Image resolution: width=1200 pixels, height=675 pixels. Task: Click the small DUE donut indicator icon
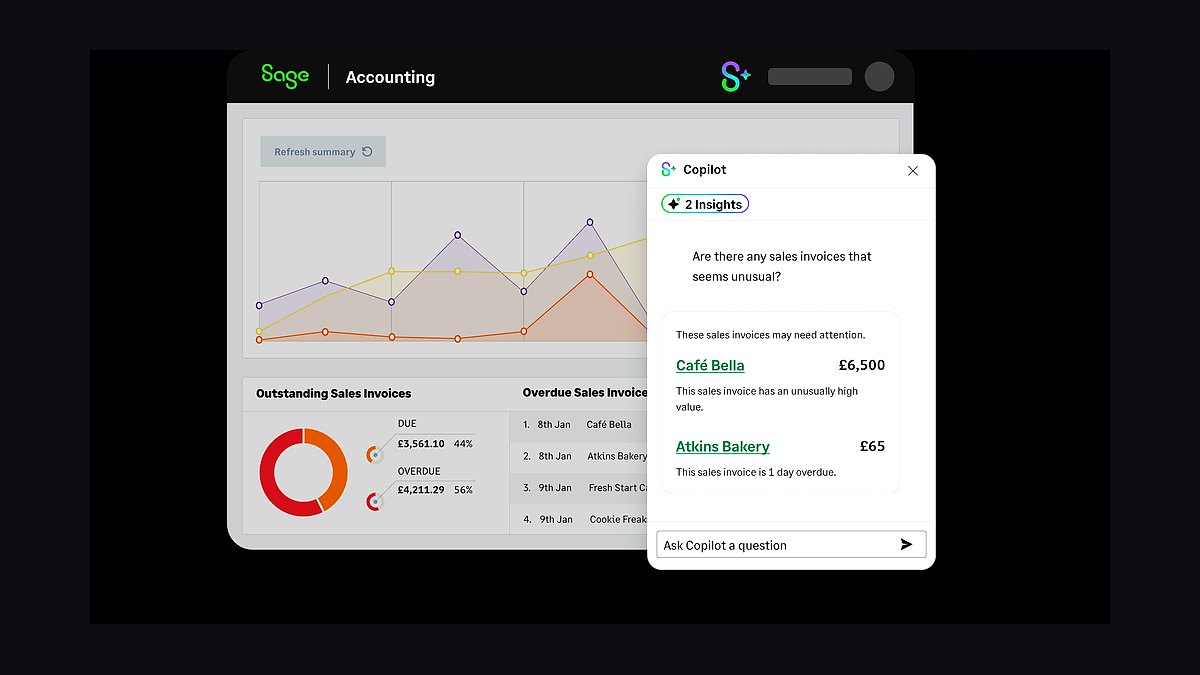click(x=375, y=454)
